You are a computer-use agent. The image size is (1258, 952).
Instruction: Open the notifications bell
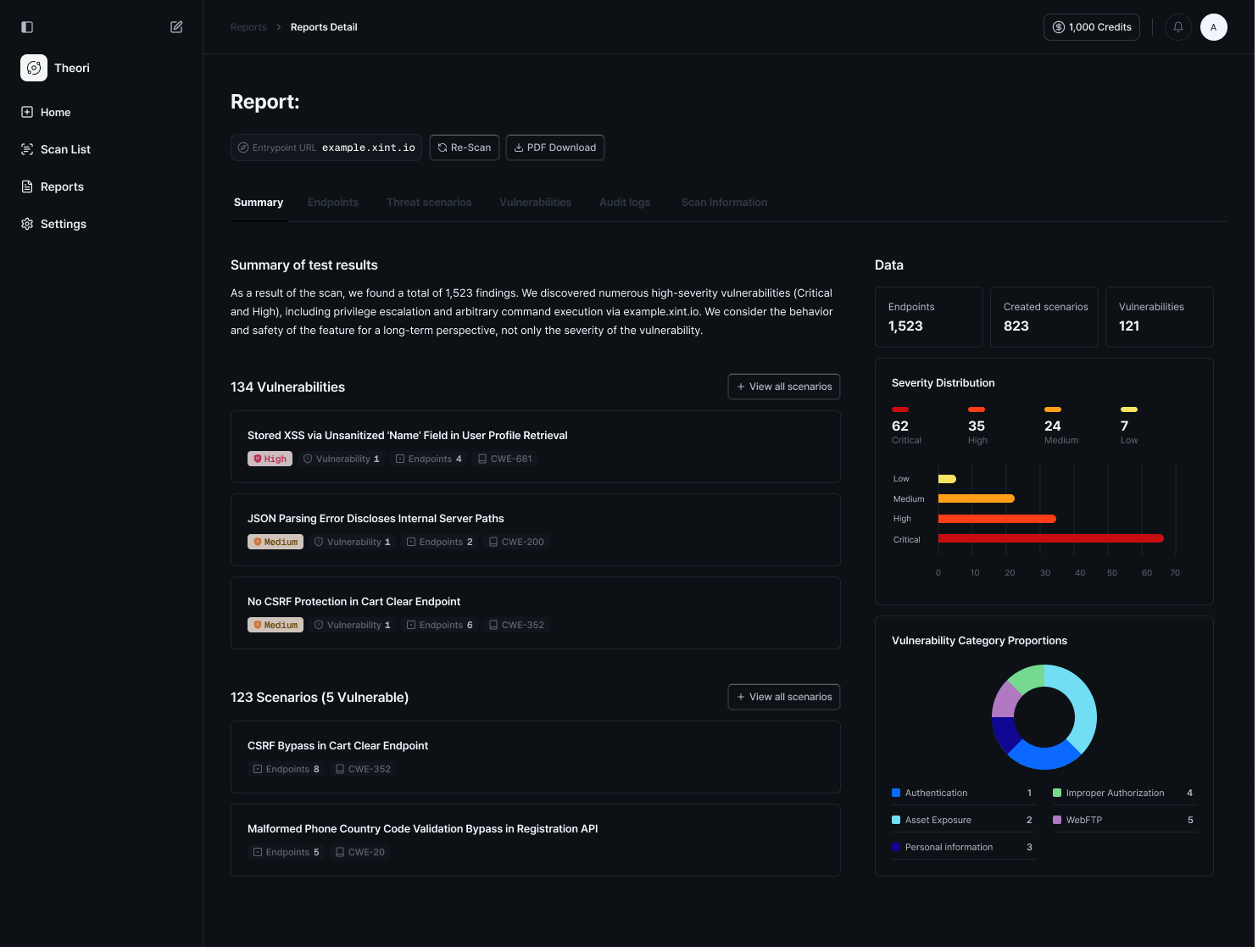pyautogui.click(x=1177, y=27)
